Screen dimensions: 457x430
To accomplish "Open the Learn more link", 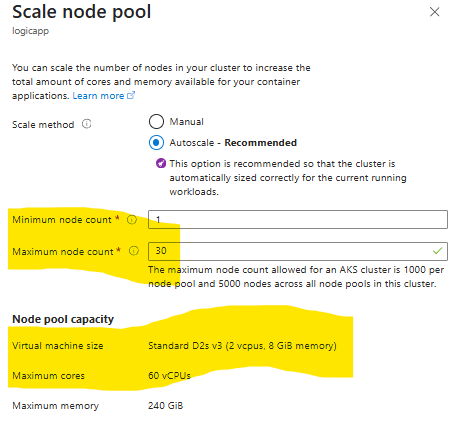I will coord(98,96).
